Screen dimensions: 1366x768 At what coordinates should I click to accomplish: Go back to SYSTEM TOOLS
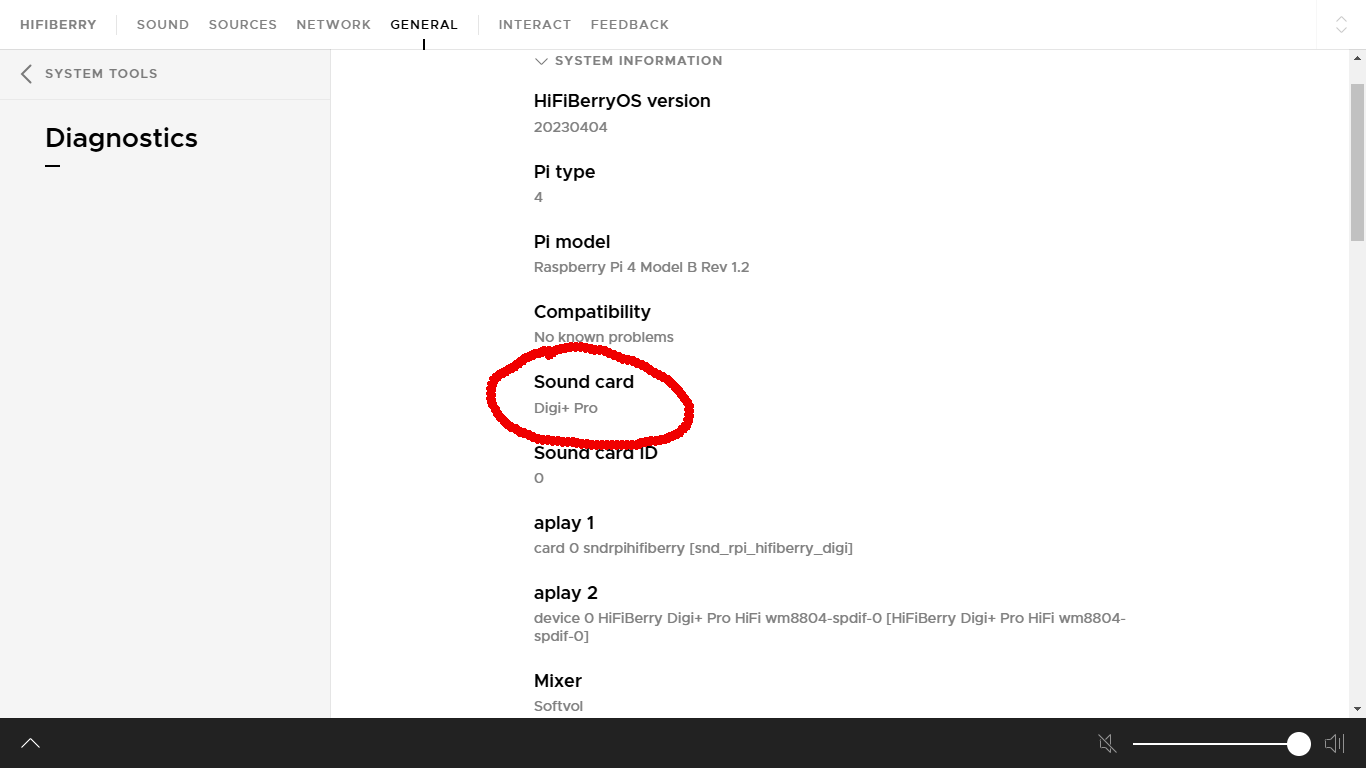pos(101,74)
